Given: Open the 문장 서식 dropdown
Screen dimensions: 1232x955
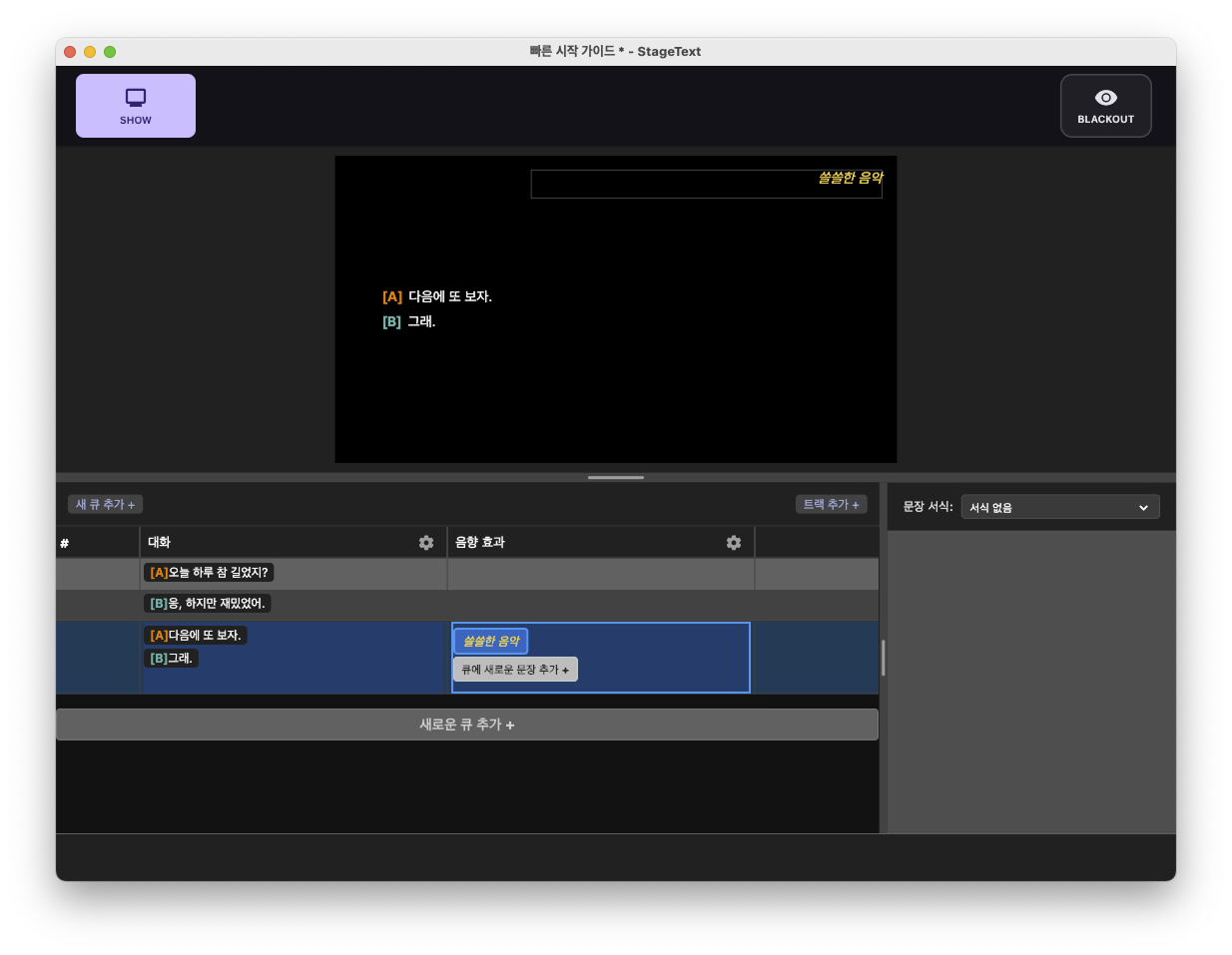Looking at the screenshot, I should point(1059,507).
